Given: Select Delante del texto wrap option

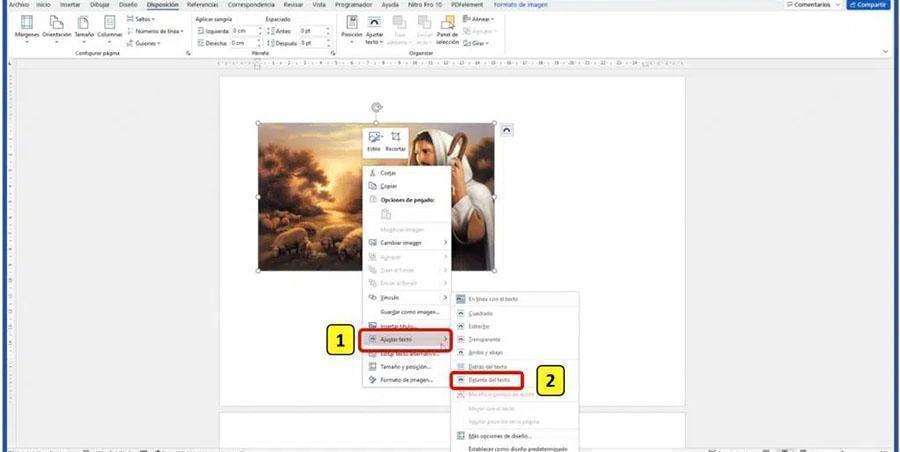Looking at the screenshot, I should point(489,381).
